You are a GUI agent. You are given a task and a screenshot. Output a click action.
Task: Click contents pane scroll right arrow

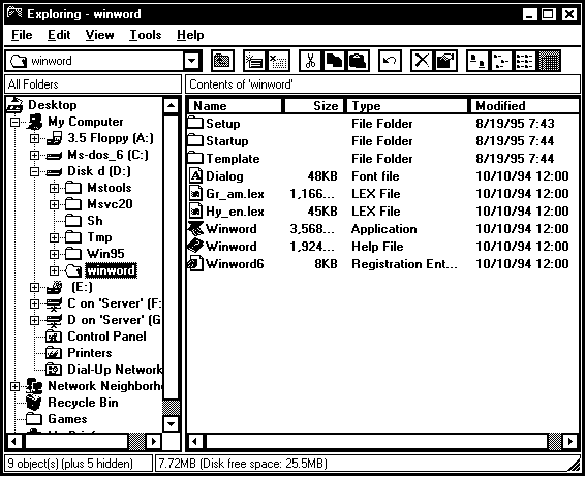coord(571,441)
